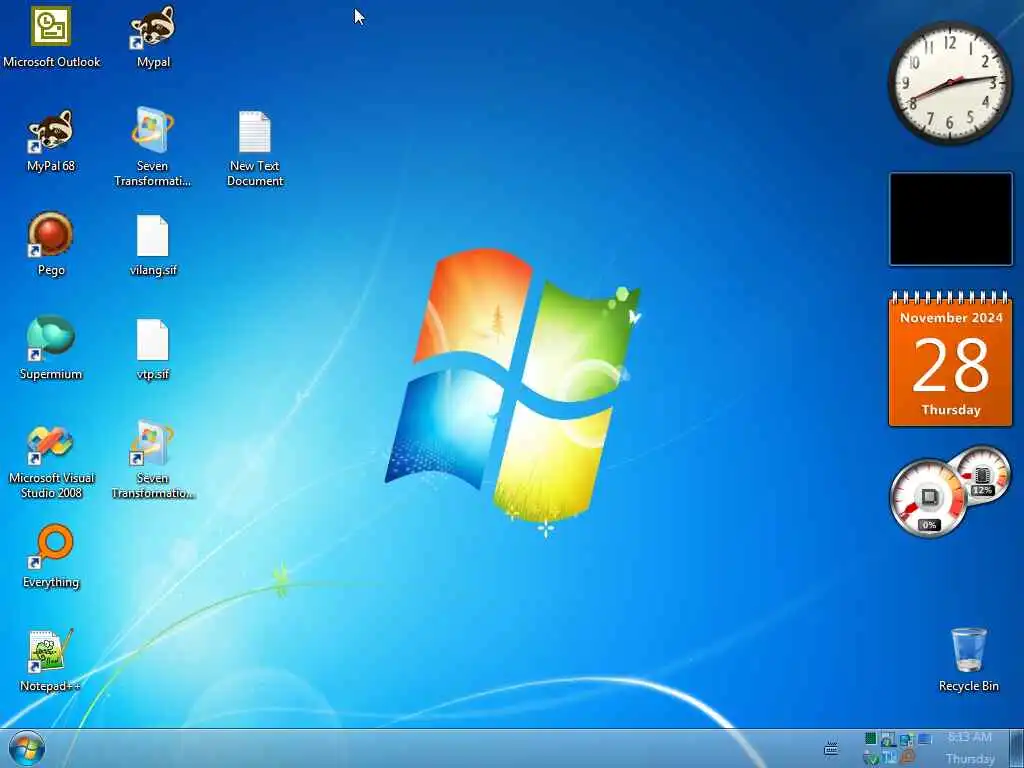Click the black slideshow gadget
The image size is (1024, 768).
tap(951, 219)
